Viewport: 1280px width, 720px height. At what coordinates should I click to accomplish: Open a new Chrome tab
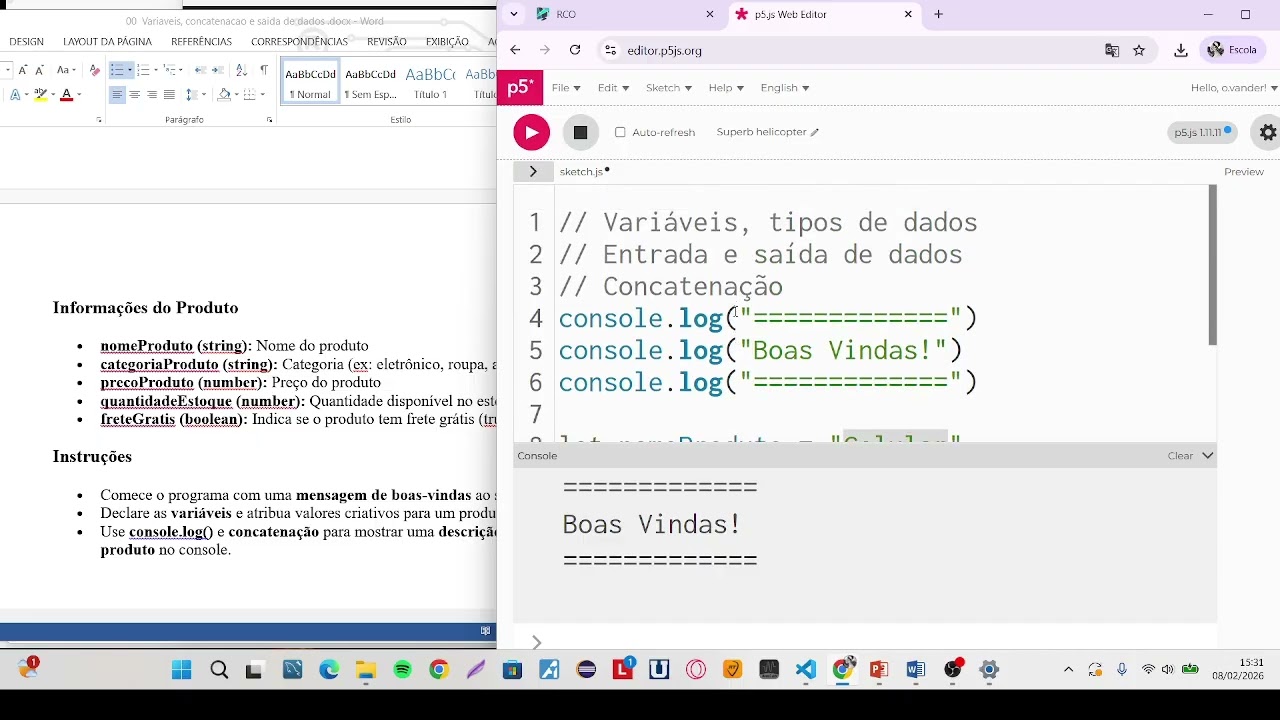coord(938,14)
